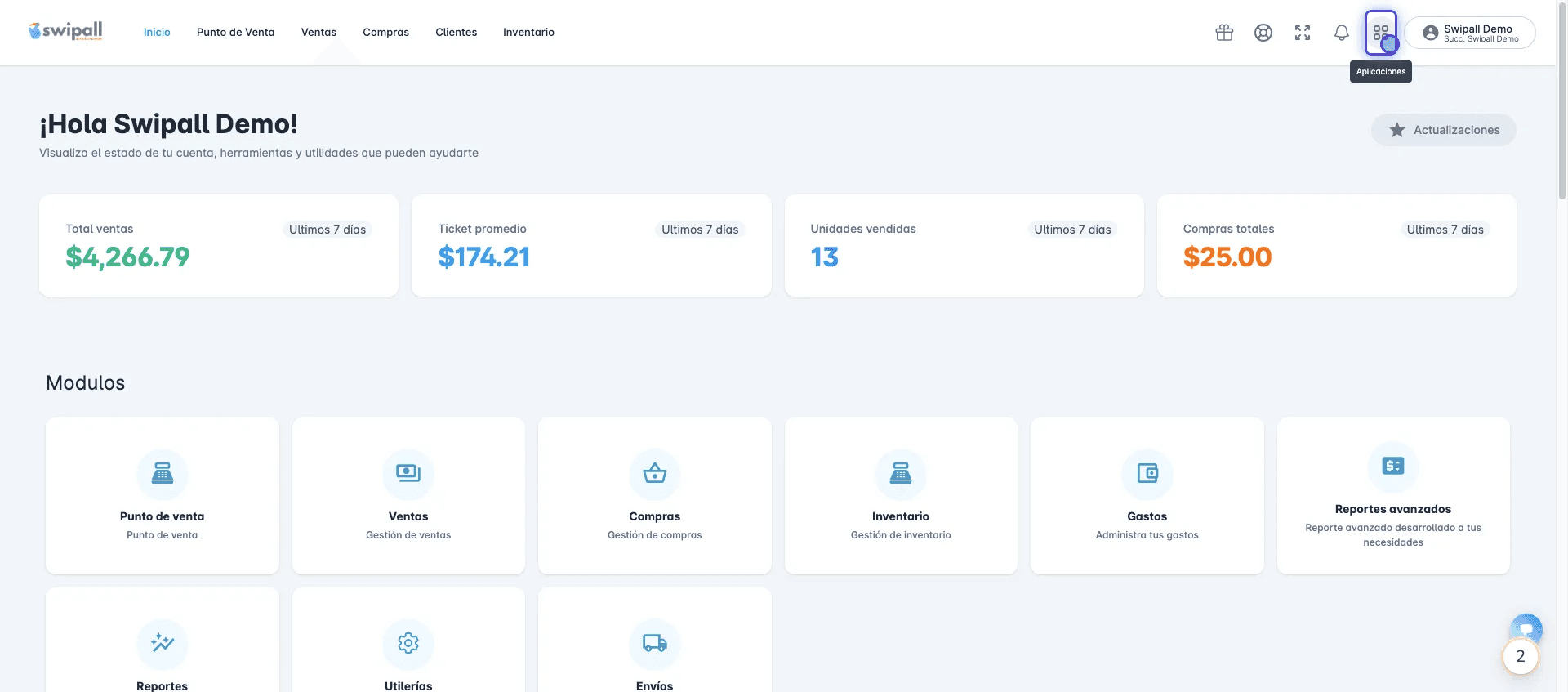Open the Inventario top menu item
1568x692 pixels.
(x=528, y=33)
